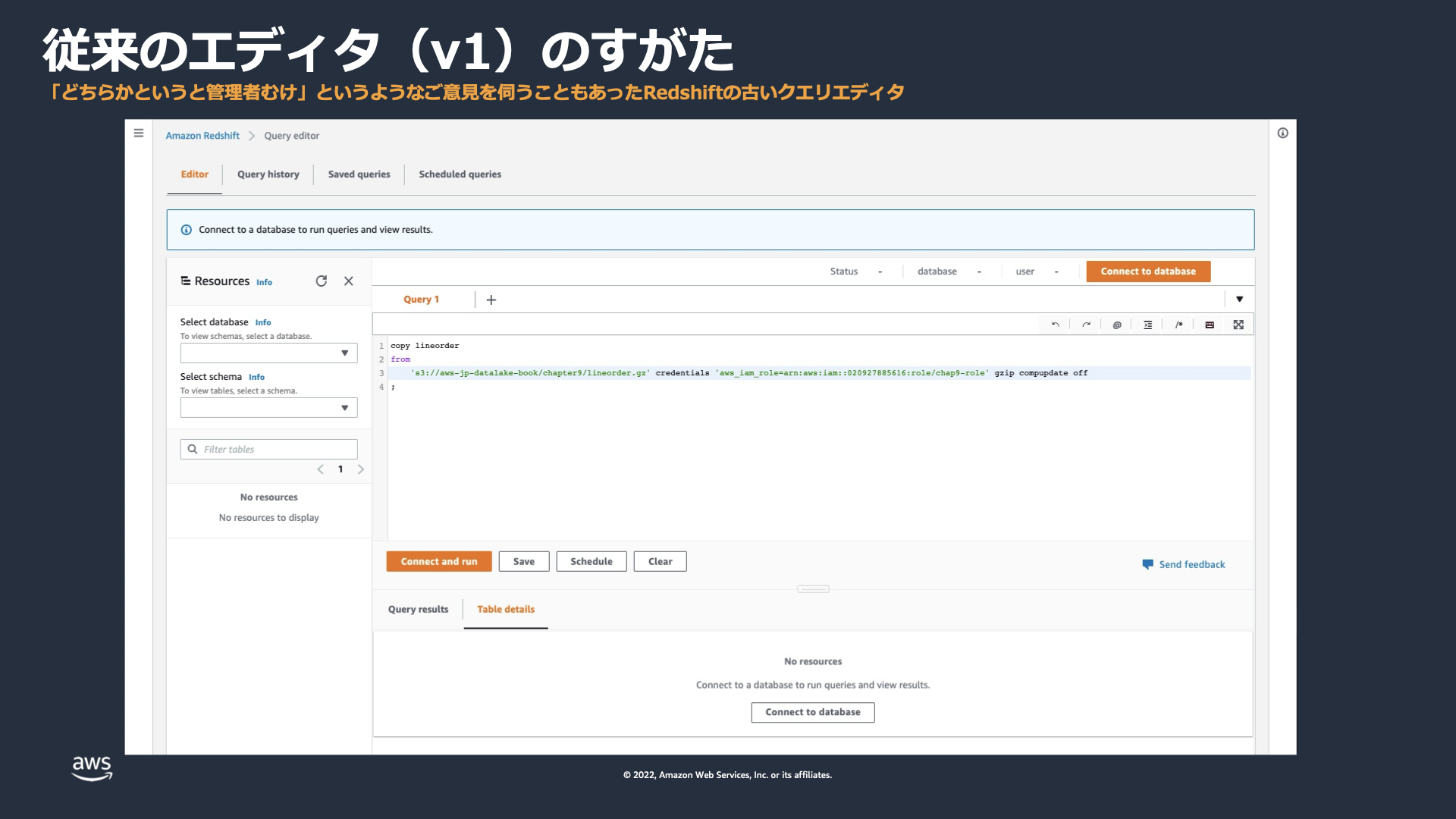1456x819 pixels.
Task: Switch to the Query history tab
Action: 268,174
